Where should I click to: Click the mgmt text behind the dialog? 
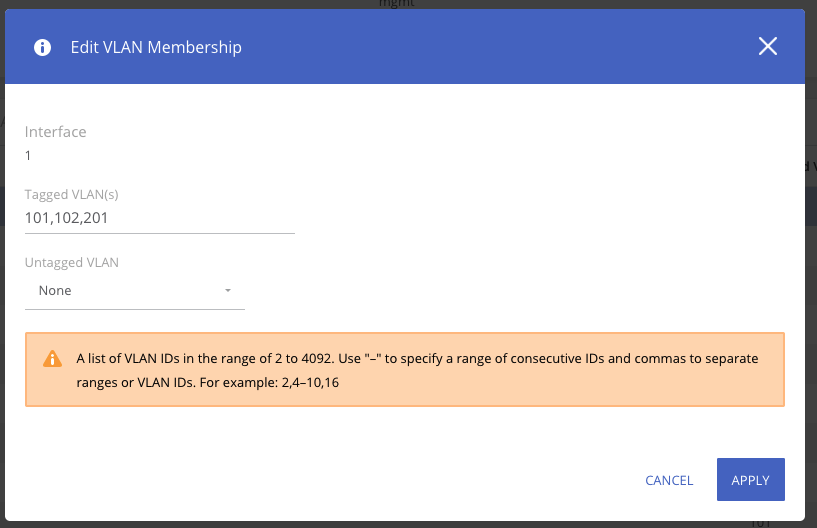coord(396,4)
